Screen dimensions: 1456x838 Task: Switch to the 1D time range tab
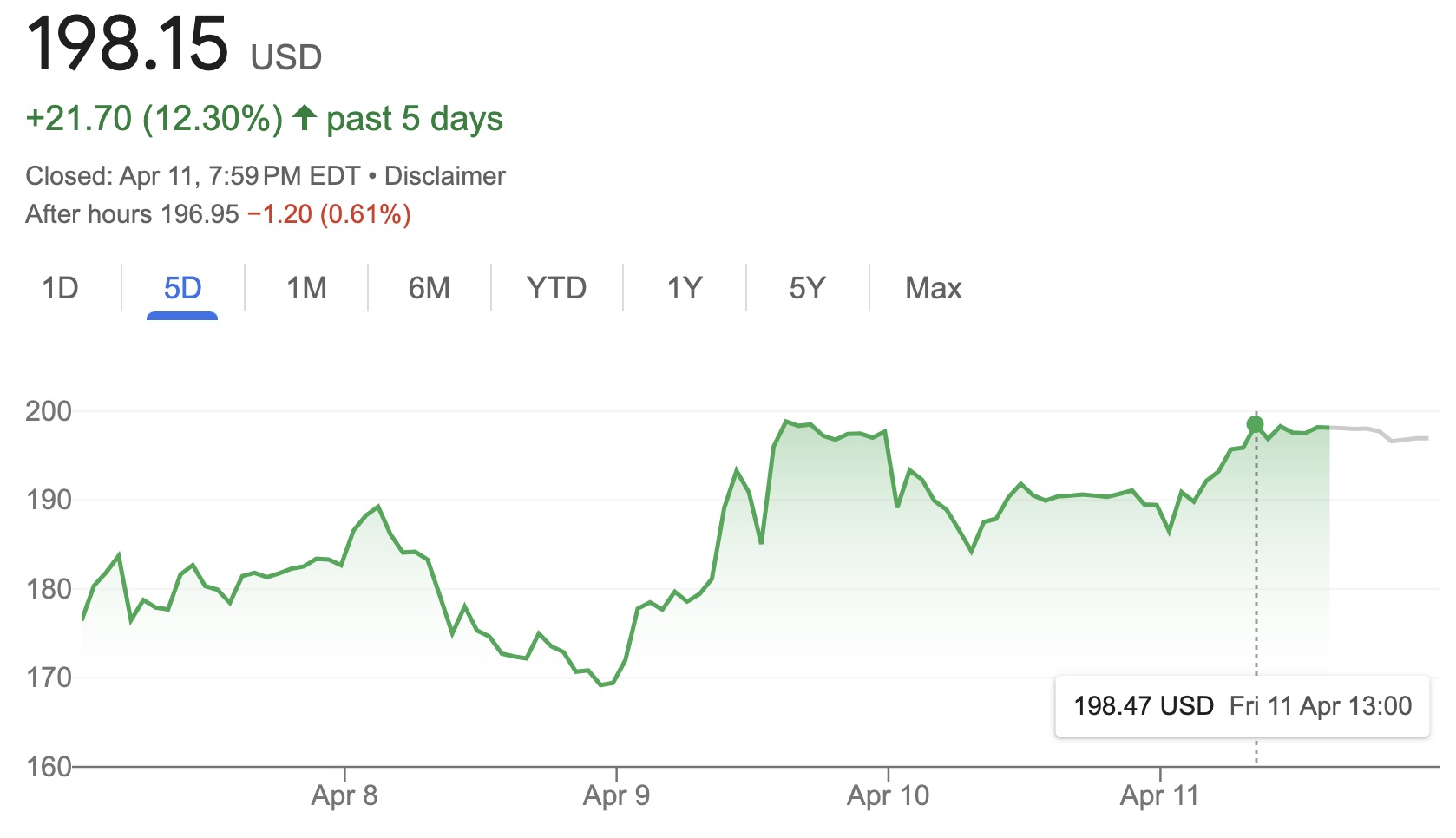pyautogui.click(x=60, y=288)
